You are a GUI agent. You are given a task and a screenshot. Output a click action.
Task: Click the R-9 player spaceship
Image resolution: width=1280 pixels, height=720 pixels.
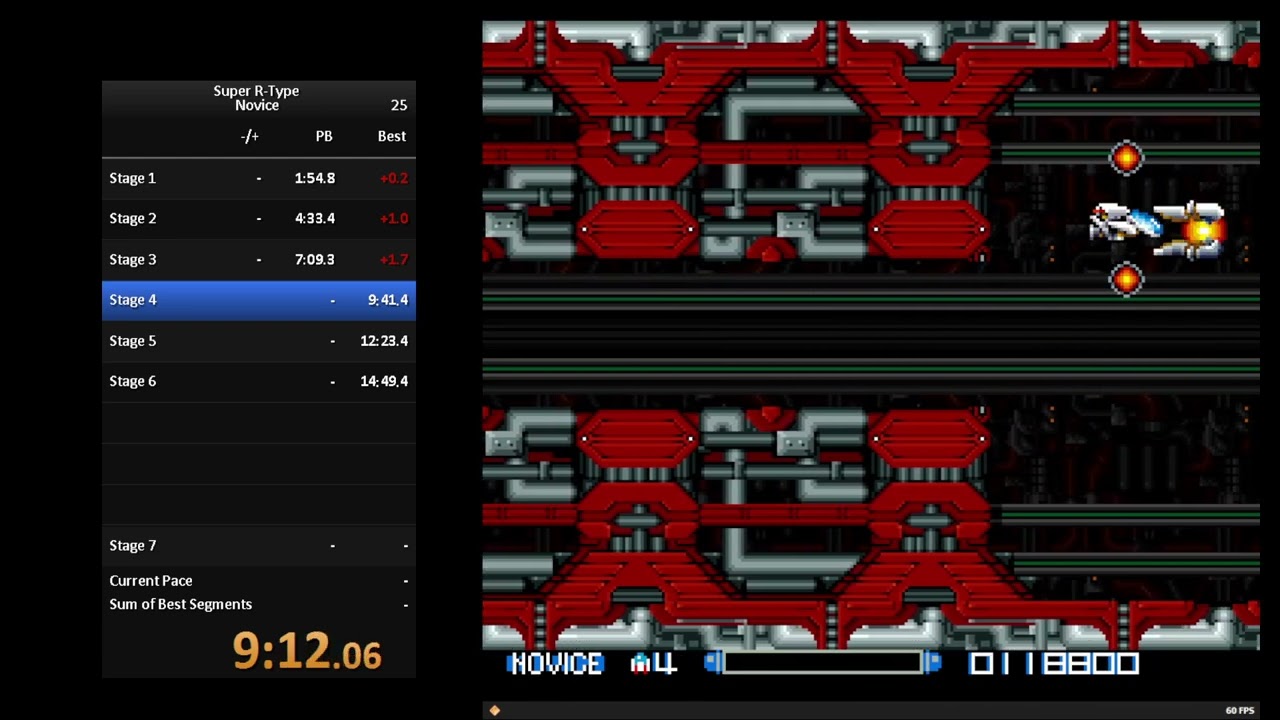(x=1125, y=222)
